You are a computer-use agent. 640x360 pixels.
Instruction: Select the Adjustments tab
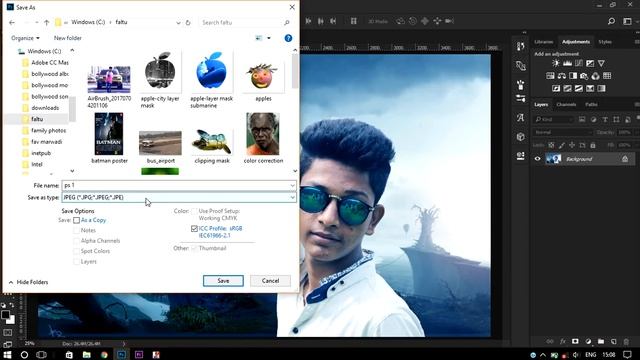tap(576, 42)
